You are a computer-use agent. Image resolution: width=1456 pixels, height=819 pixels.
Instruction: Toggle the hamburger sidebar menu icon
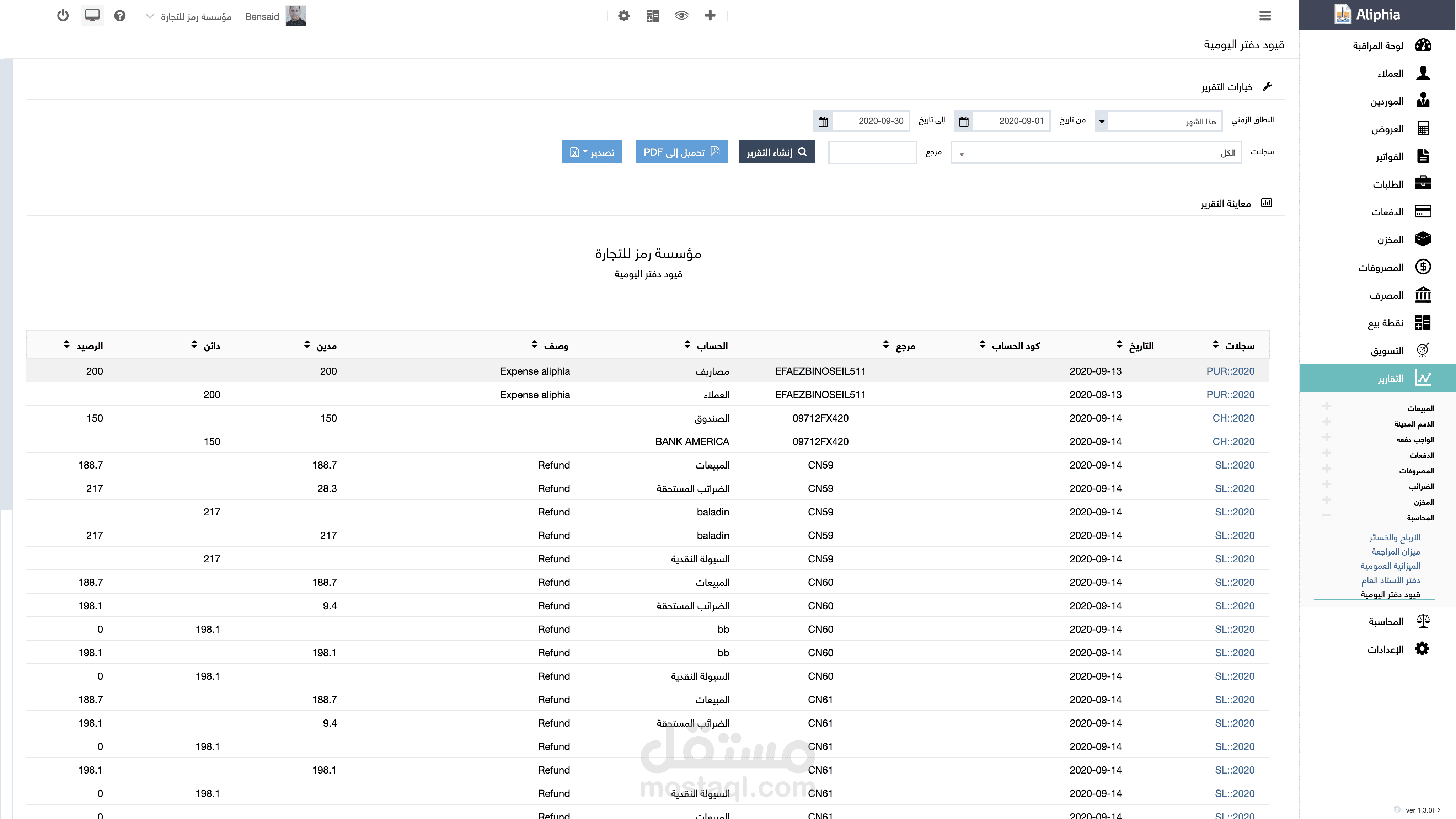pos(1265,16)
